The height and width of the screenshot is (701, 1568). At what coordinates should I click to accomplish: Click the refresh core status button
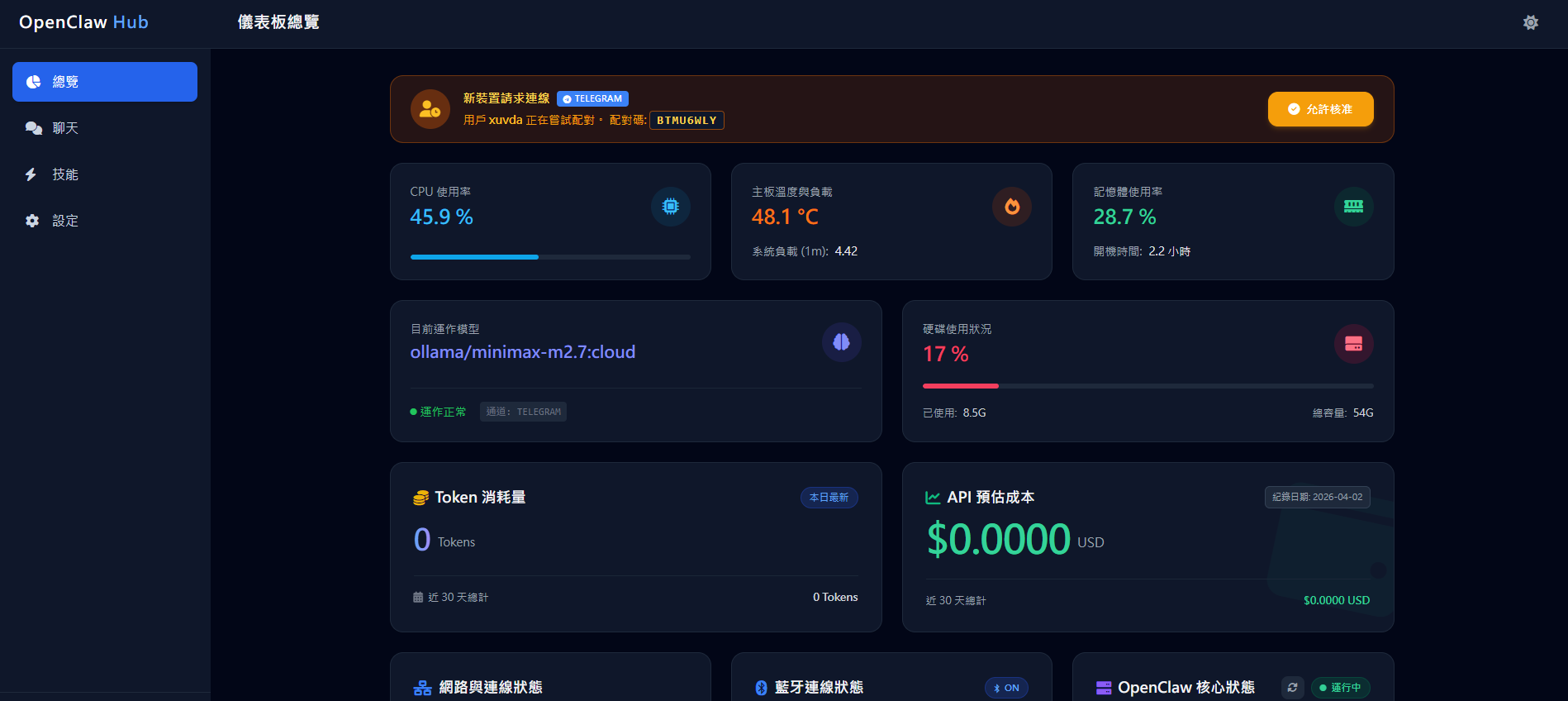pos(1293,688)
